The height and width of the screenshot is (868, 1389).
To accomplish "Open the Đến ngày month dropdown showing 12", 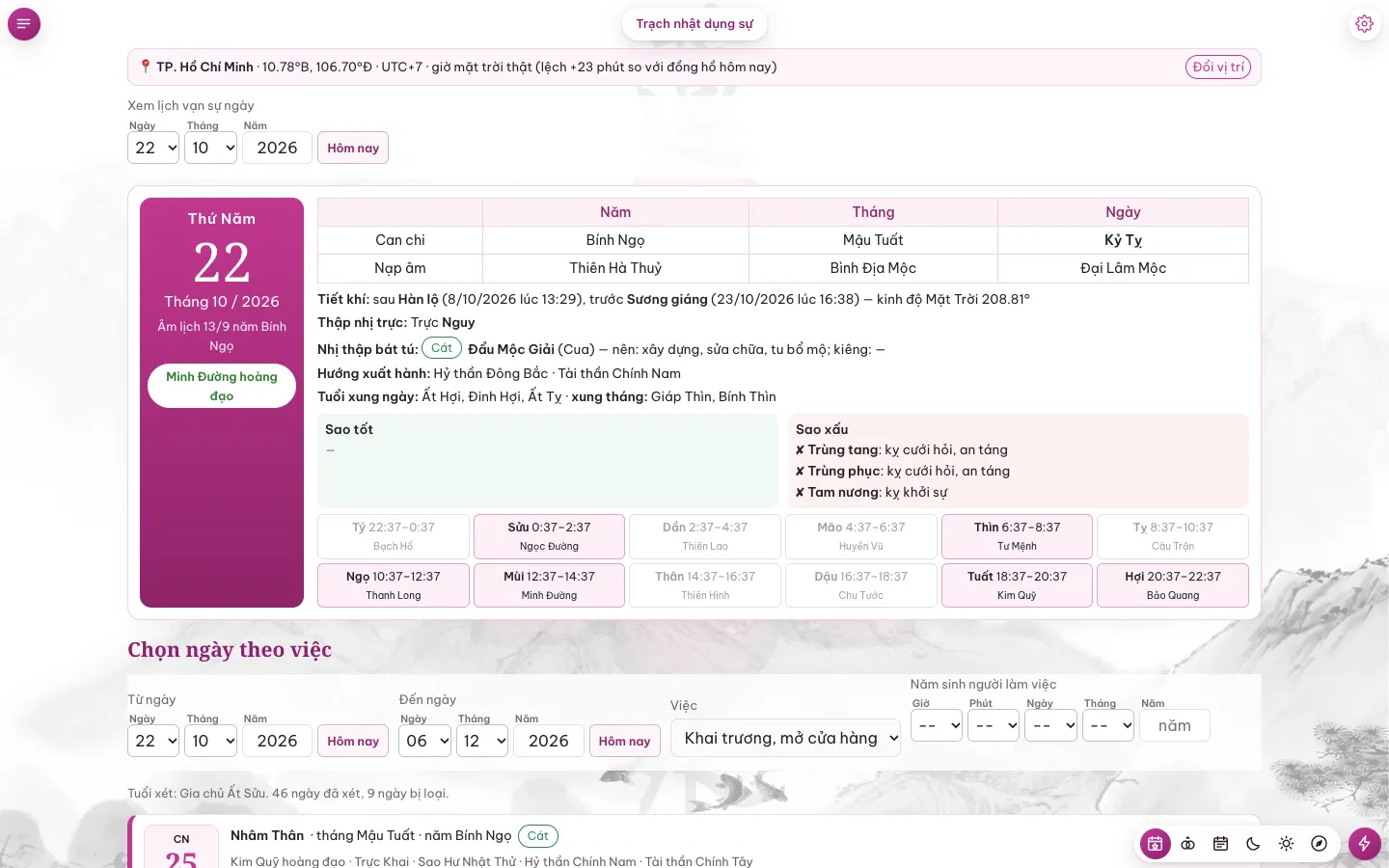I will point(482,741).
